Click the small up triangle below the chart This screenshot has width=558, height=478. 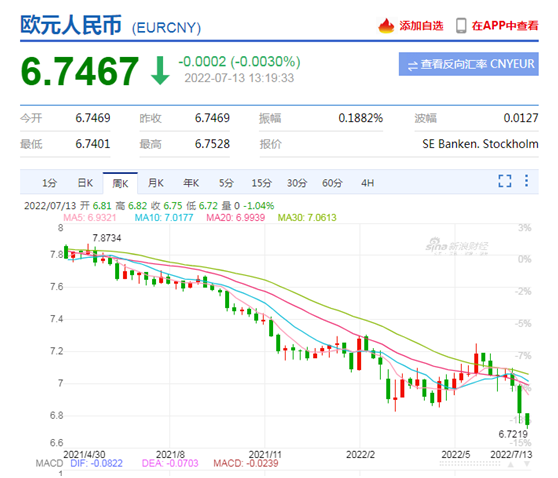511,464
